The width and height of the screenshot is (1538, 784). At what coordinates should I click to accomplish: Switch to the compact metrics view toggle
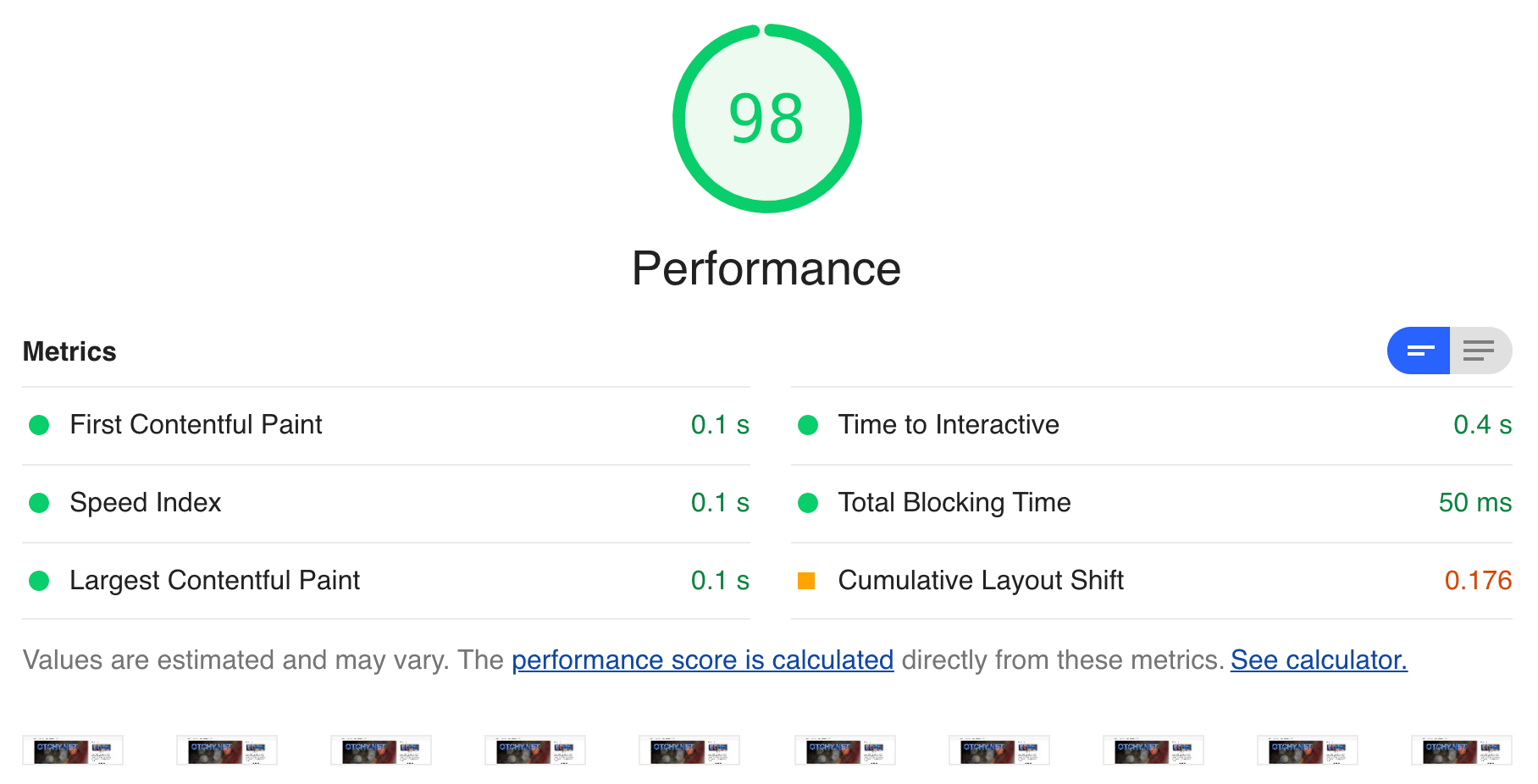coord(1419,351)
